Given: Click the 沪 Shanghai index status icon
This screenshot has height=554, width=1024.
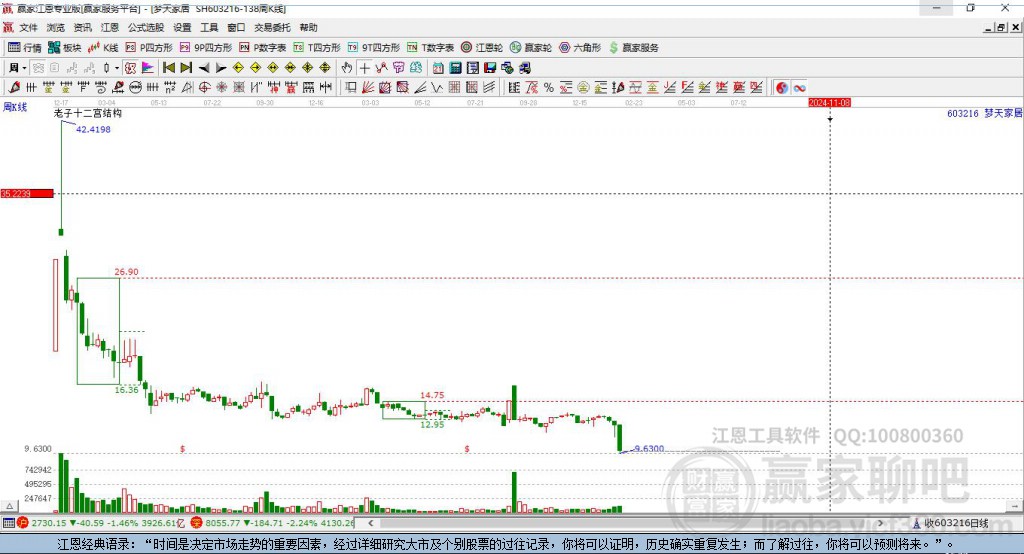Looking at the screenshot, I should pyautogui.click(x=23, y=523).
